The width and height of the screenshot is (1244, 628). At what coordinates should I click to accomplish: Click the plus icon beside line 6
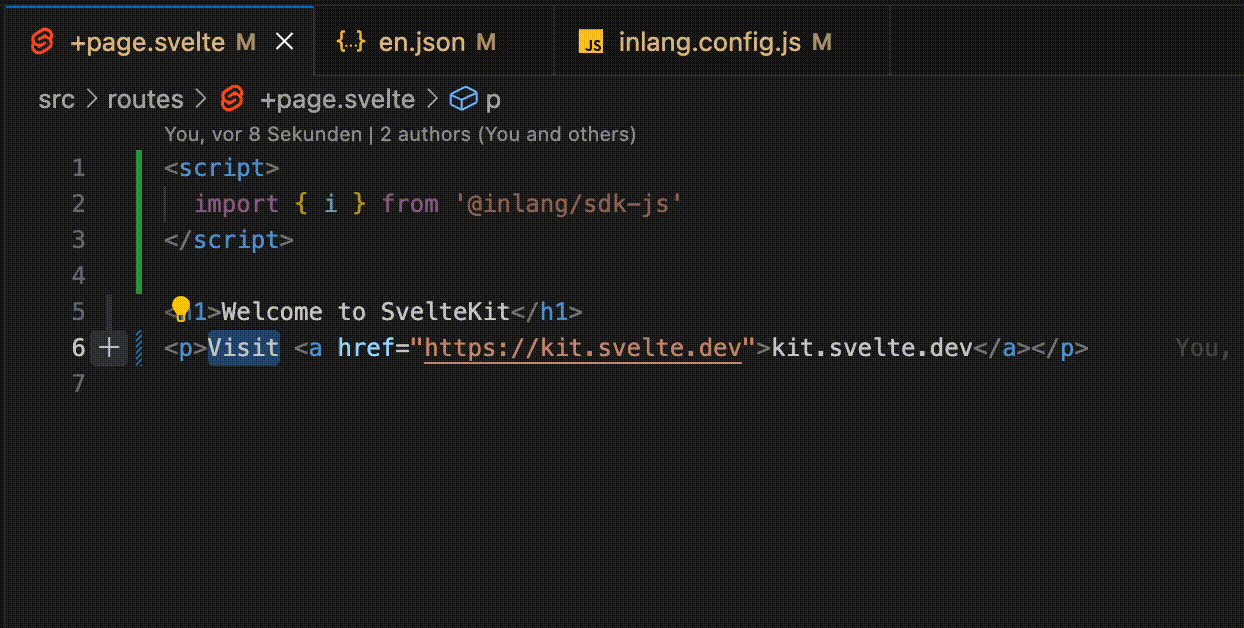109,348
